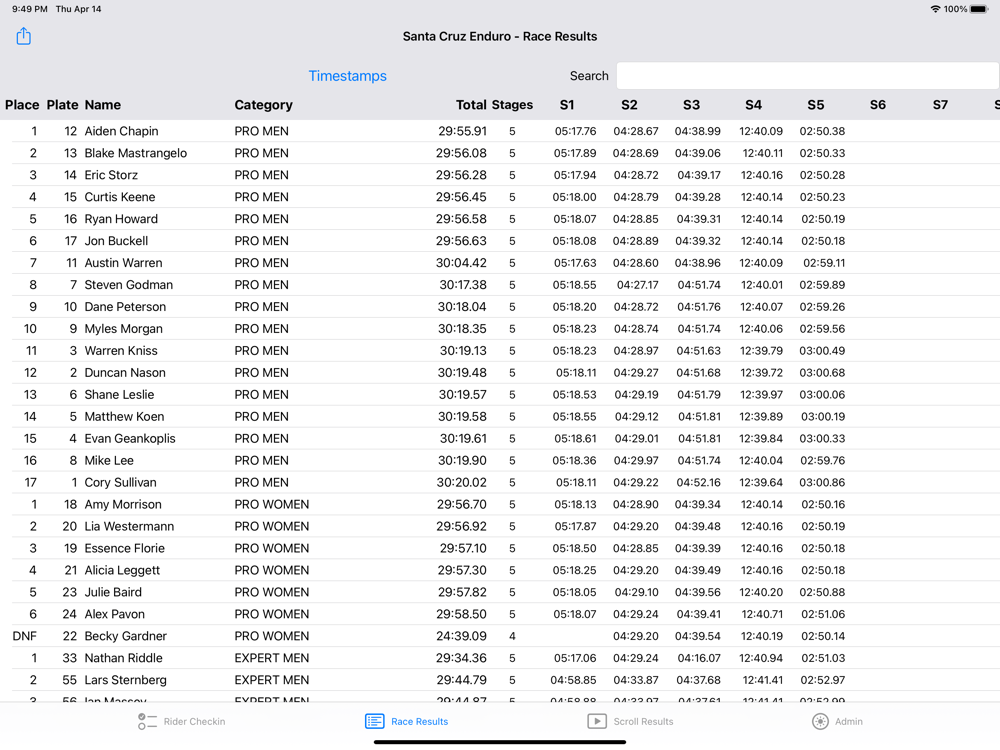Select rider Steven Godman
1000x750 pixels.
pyautogui.click(x=129, y=285)
